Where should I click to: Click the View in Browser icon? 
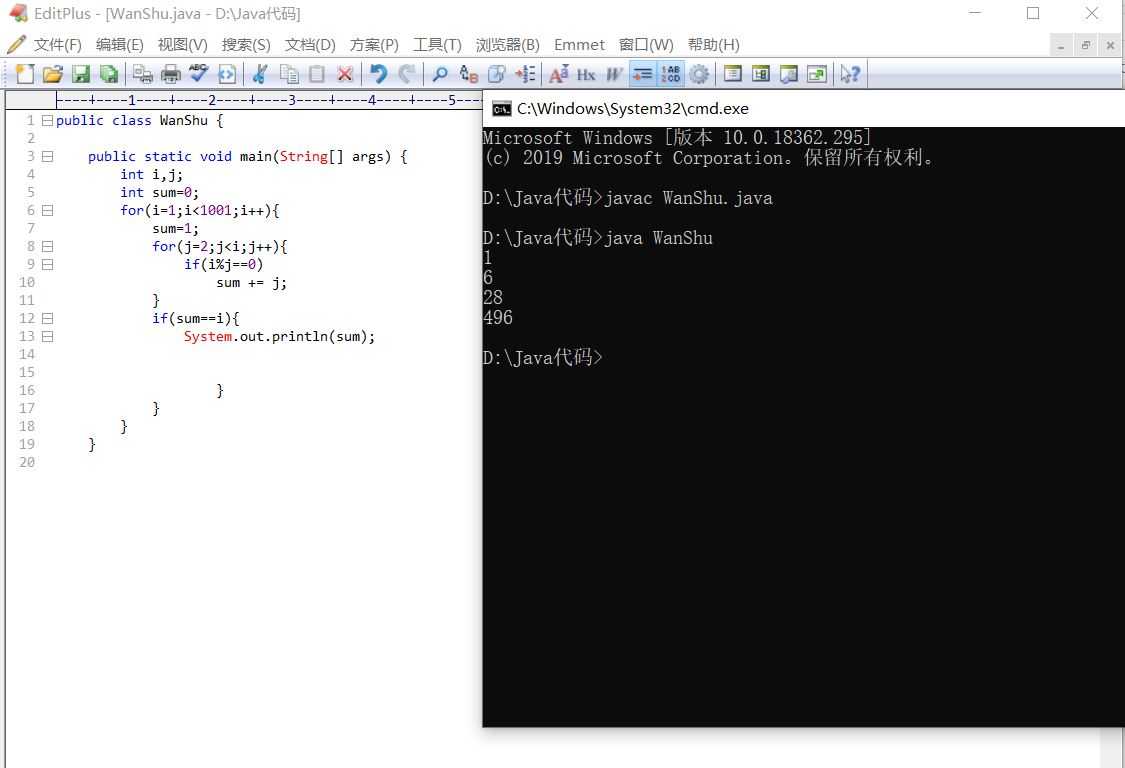click(x=227, y=74)
